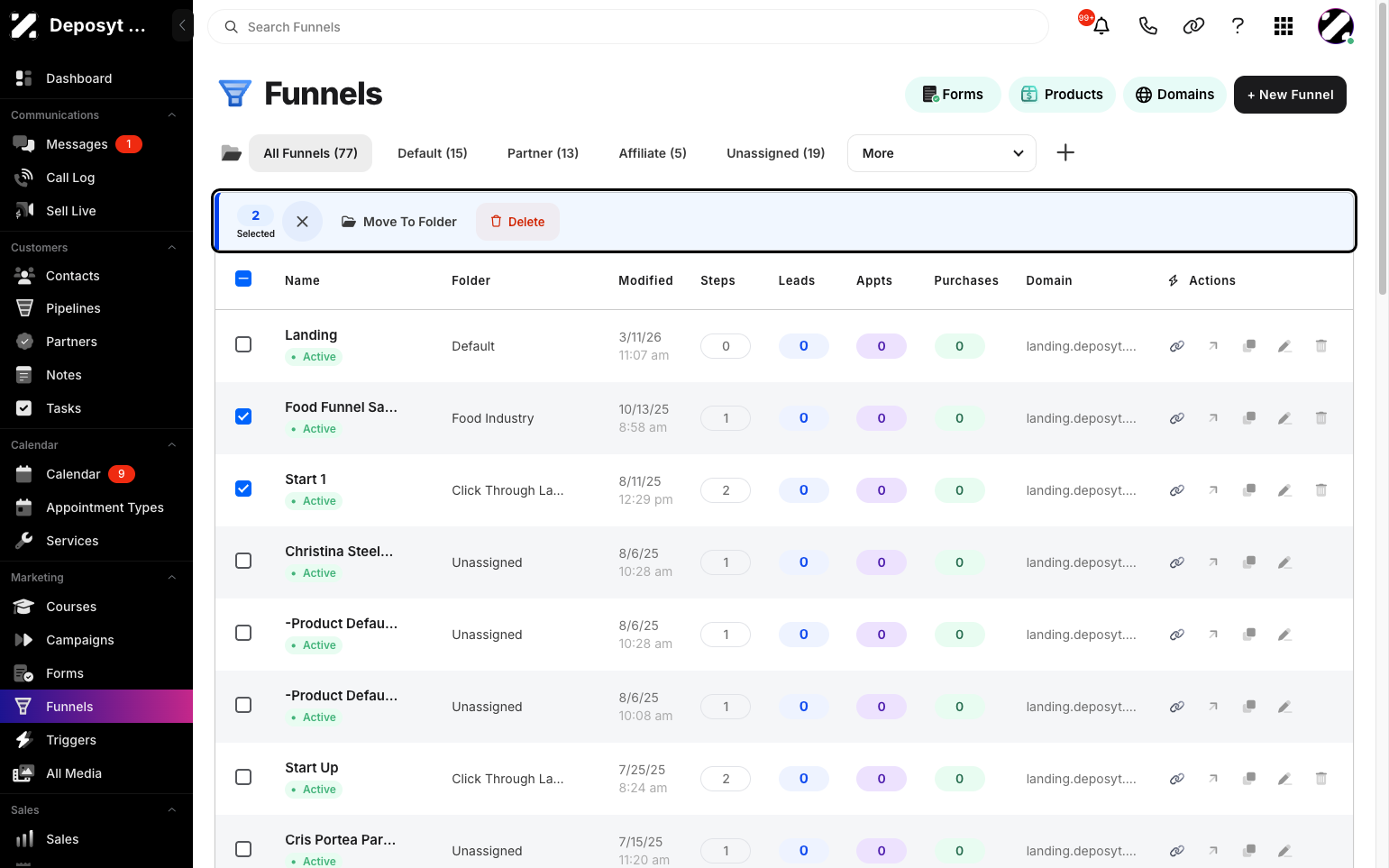Collapse the Sales sidebar section
Screen dimensions: 1389x868
click(171, 810)
